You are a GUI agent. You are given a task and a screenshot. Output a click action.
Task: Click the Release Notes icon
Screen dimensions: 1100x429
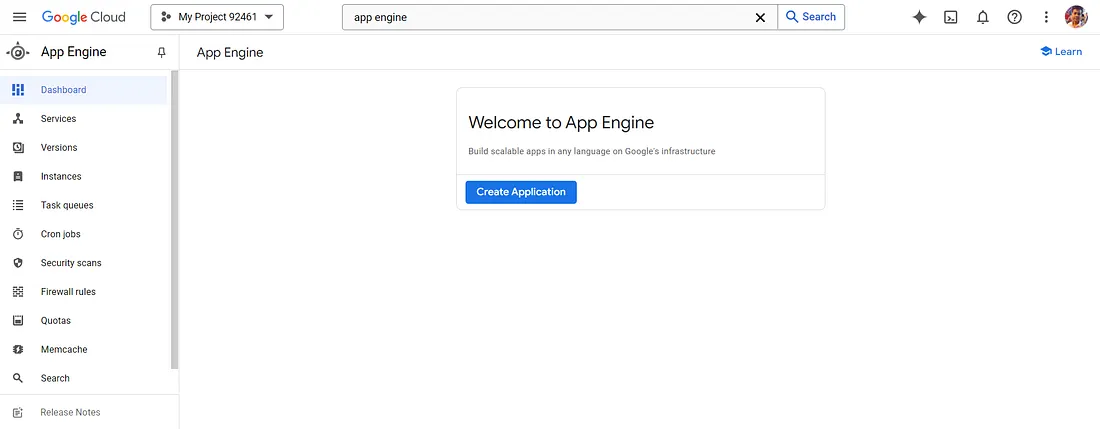pos(18,412)
